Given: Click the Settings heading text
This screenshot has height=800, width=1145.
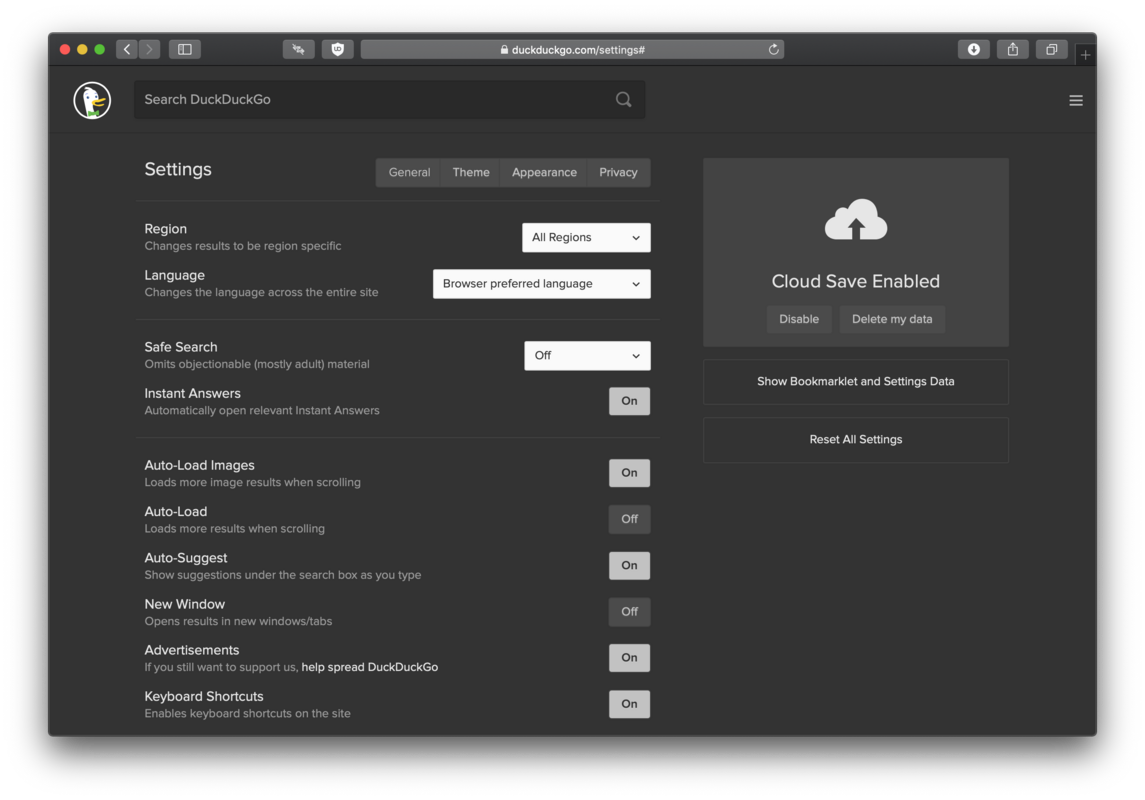Looking at the screenshot, I should (178, 169).
